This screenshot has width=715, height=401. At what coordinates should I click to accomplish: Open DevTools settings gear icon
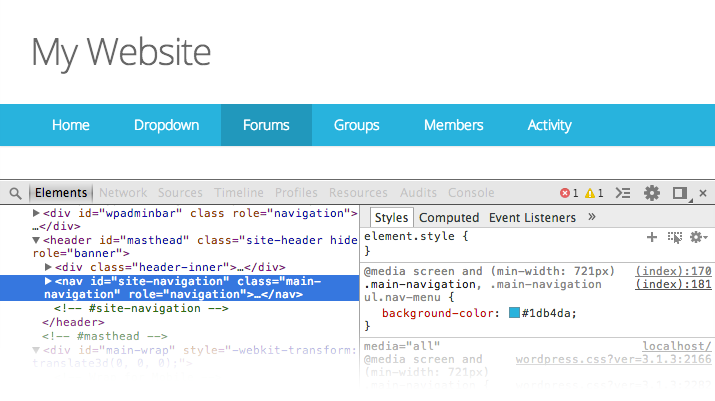pyautogui.click(x=652, y=193)
